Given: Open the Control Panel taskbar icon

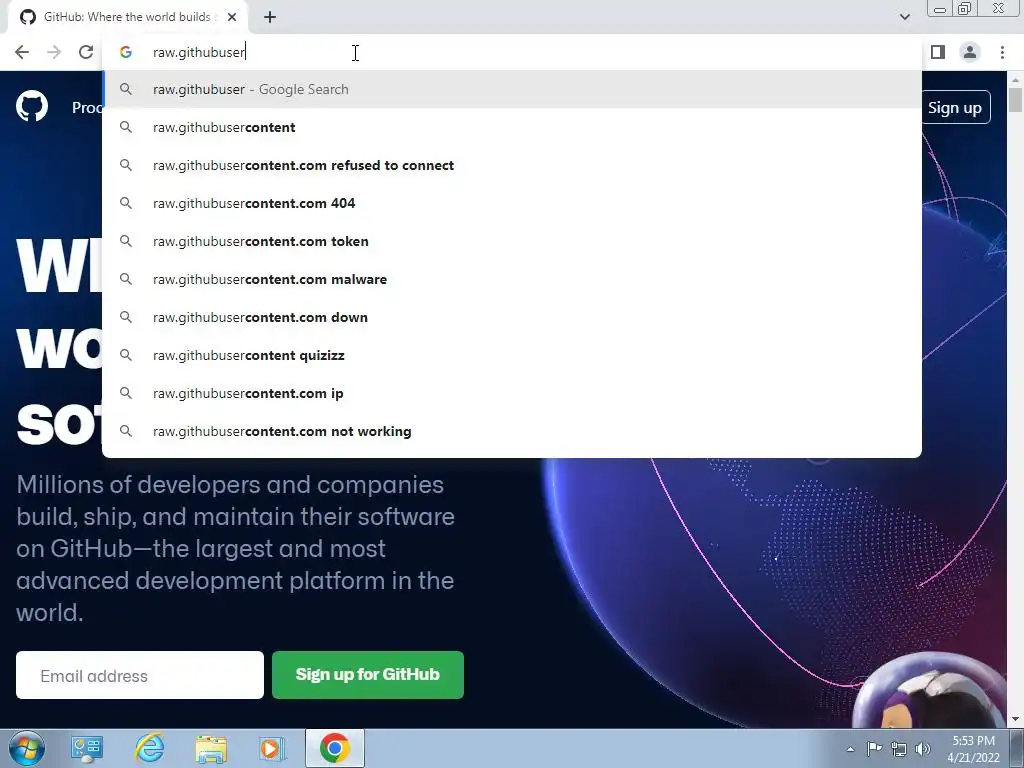Looking at the screenshot, I should (87, 748).
